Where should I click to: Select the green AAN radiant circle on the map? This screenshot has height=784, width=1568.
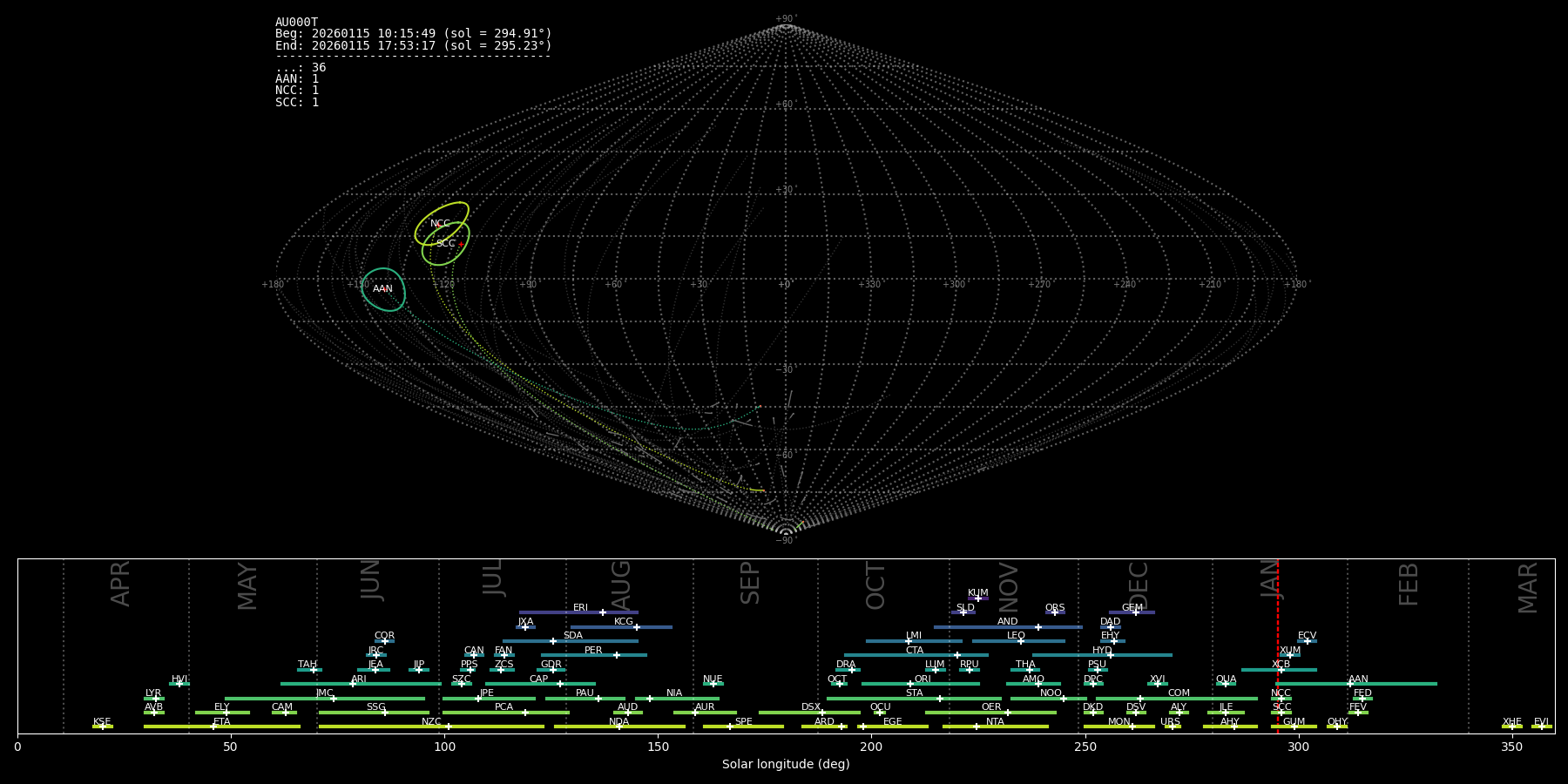pos(382,289)
